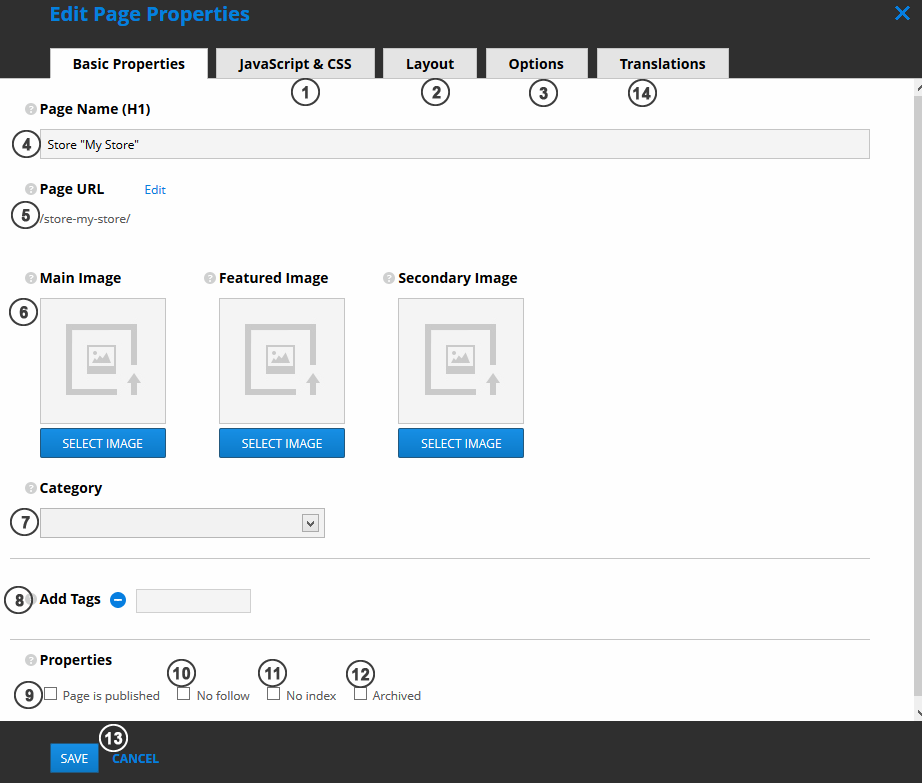Enable the Page is published checkbox
Image resolution: width=922 pixels, height=783 pixels.
click(x=51, y=694)
